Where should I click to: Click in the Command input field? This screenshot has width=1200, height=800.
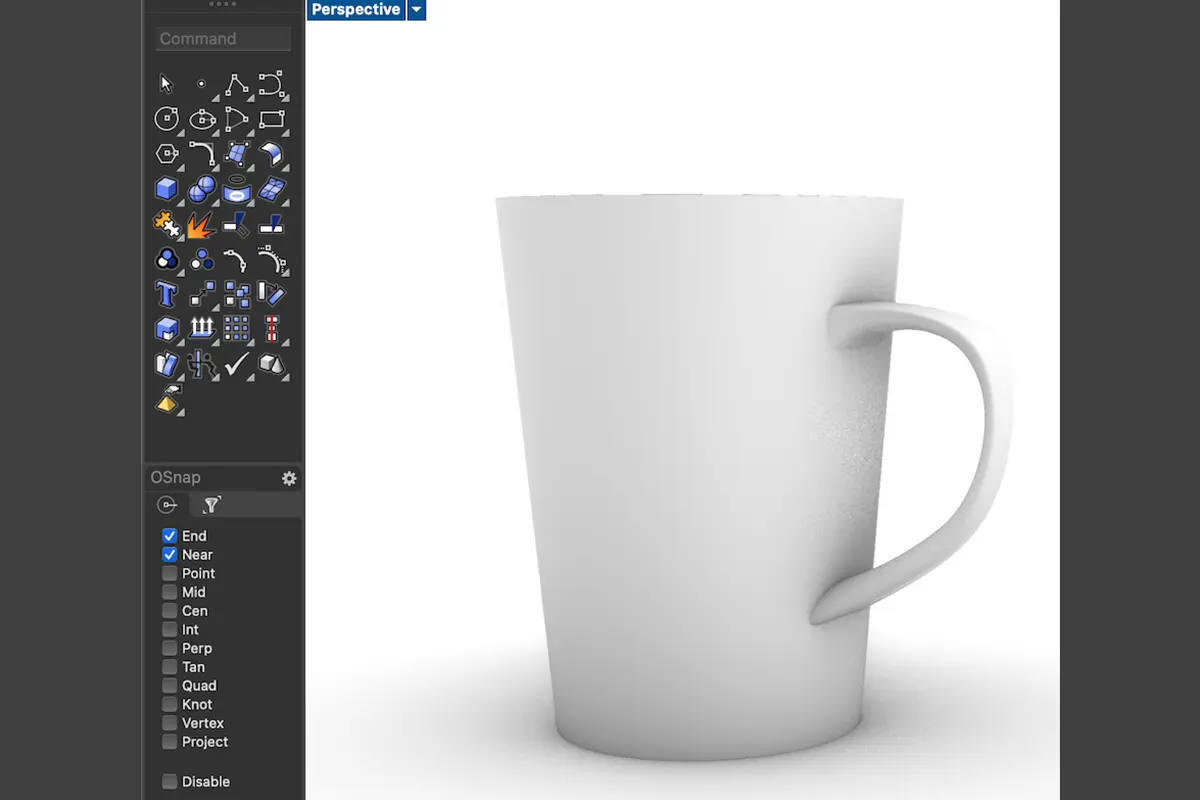click(x=223, y=39)
